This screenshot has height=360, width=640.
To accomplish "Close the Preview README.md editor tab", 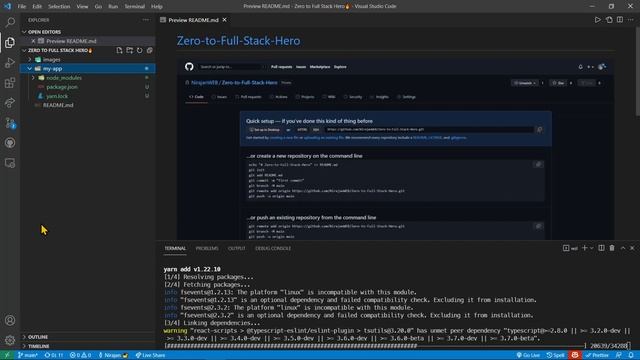I will tap(224, 20).
